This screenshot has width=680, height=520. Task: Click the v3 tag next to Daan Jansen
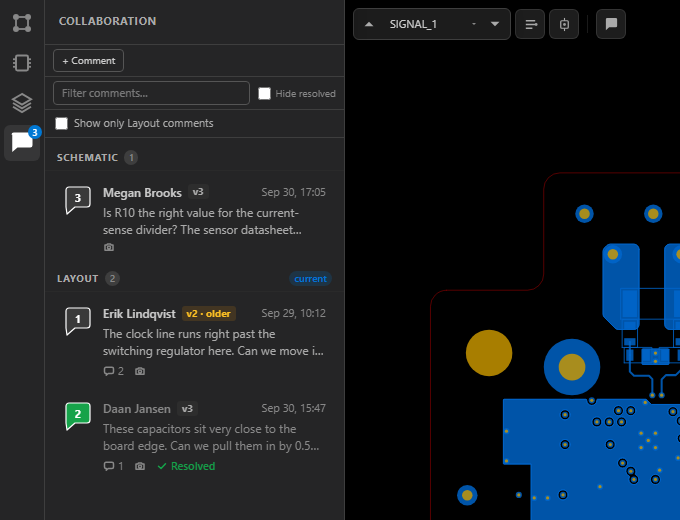point(187,409)
